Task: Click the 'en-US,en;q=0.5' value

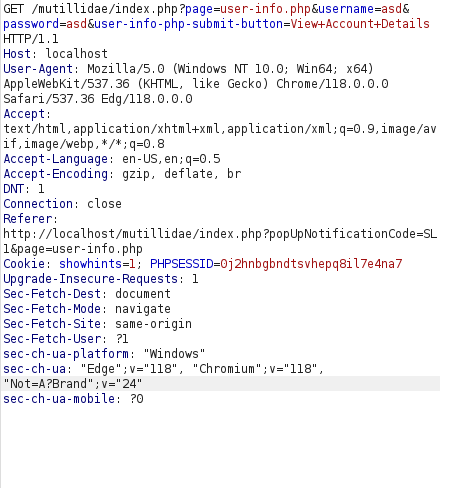Action: click(x=171, y=159)
